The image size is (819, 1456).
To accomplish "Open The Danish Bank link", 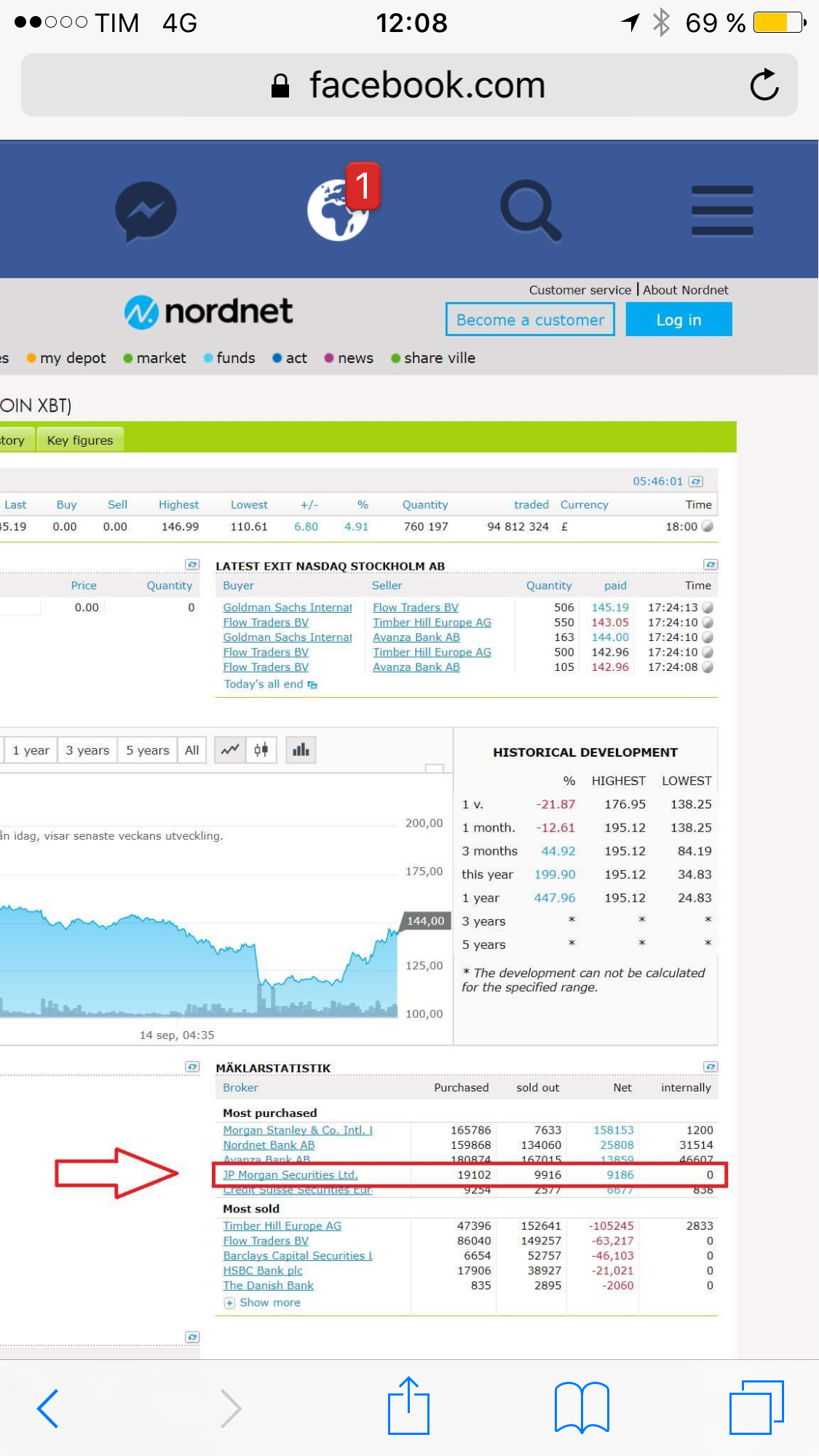I will point(268,1285).
